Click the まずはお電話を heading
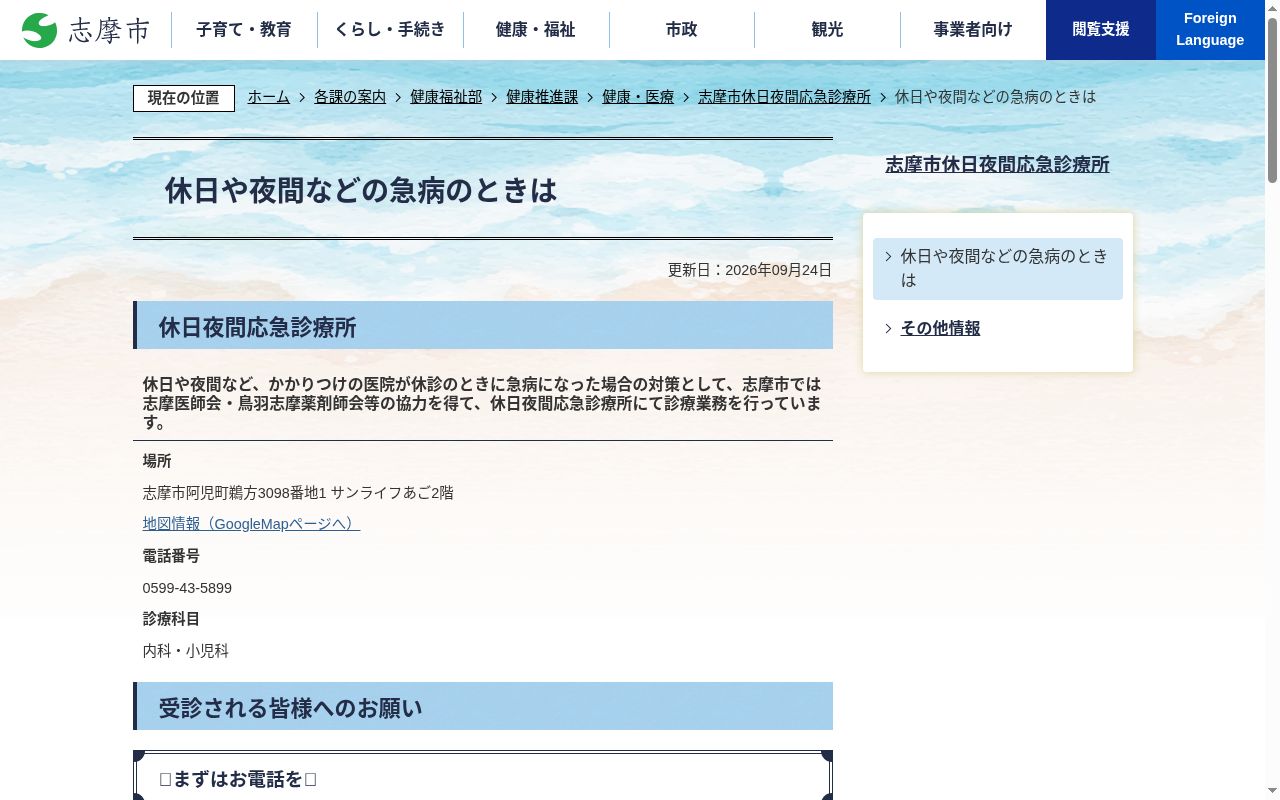Screen dimensions: 1280x800 (x=238, y=779)
